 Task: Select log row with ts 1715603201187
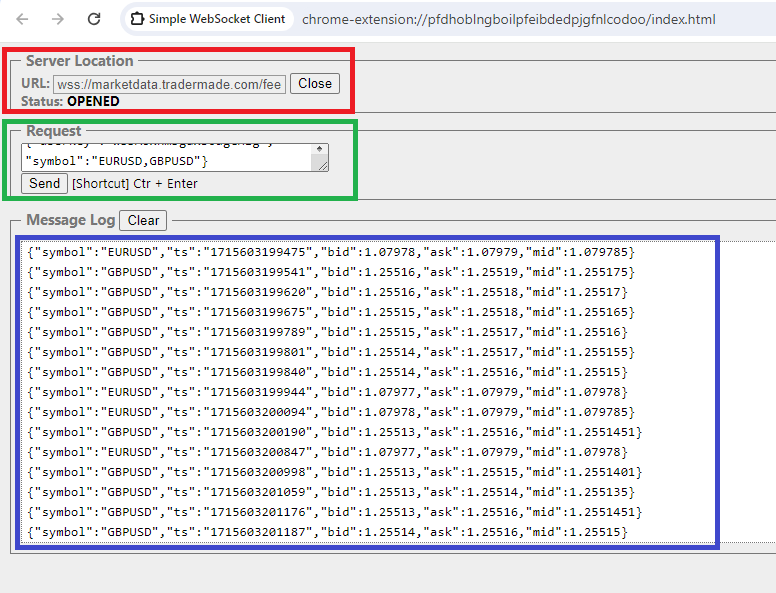(x=328, y=532)
